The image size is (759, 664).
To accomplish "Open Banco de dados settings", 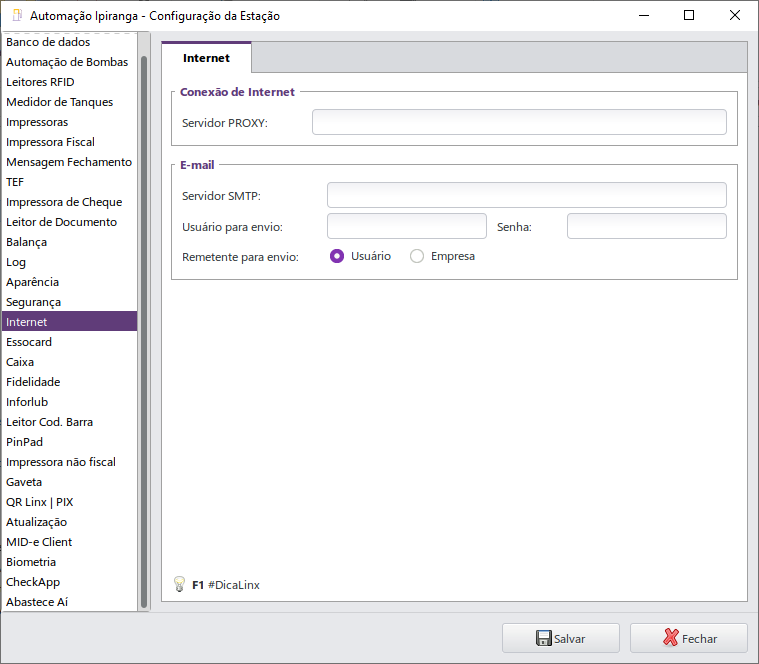I will coord(69,42).
